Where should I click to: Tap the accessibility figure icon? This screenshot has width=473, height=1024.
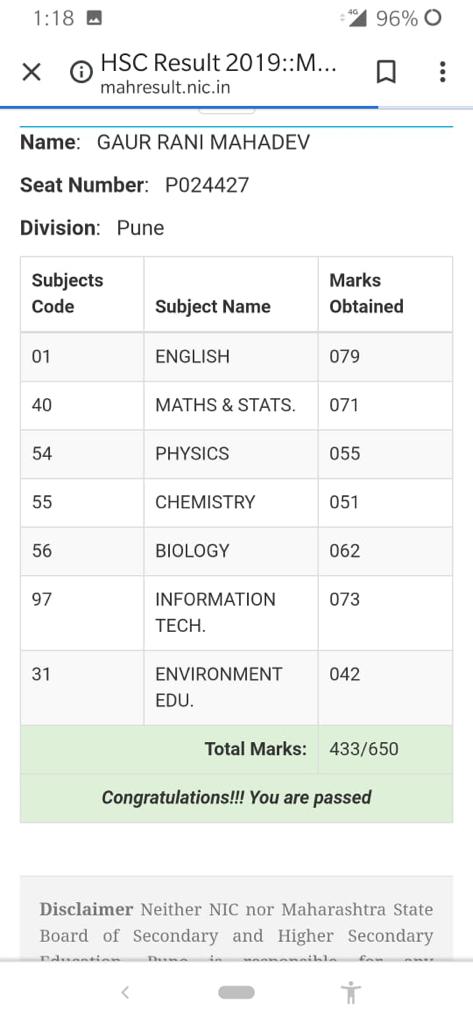[351, 993]
